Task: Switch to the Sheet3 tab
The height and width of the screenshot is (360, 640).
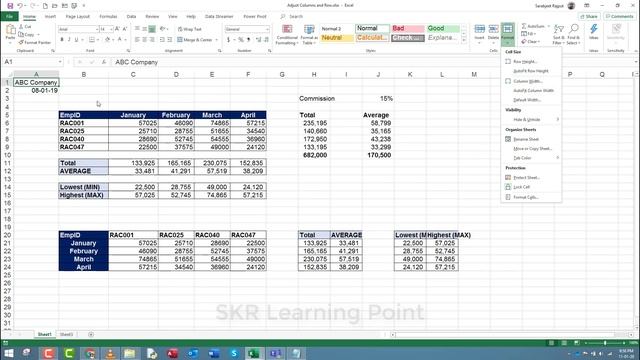Action: point(66,334)
